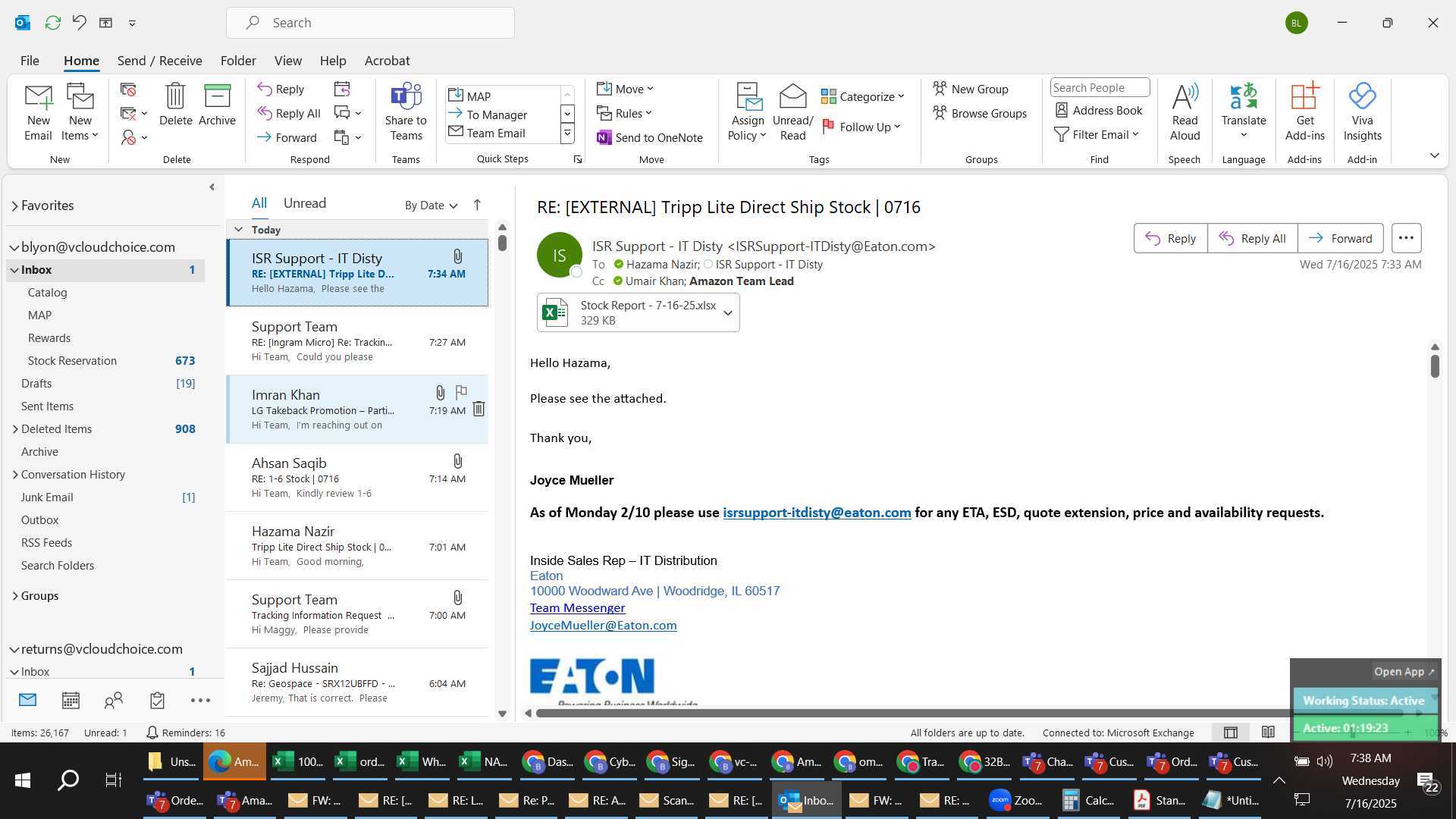Open the Team Messenger link
This screenshot has height=819, width=1456.
click(577, 608)
